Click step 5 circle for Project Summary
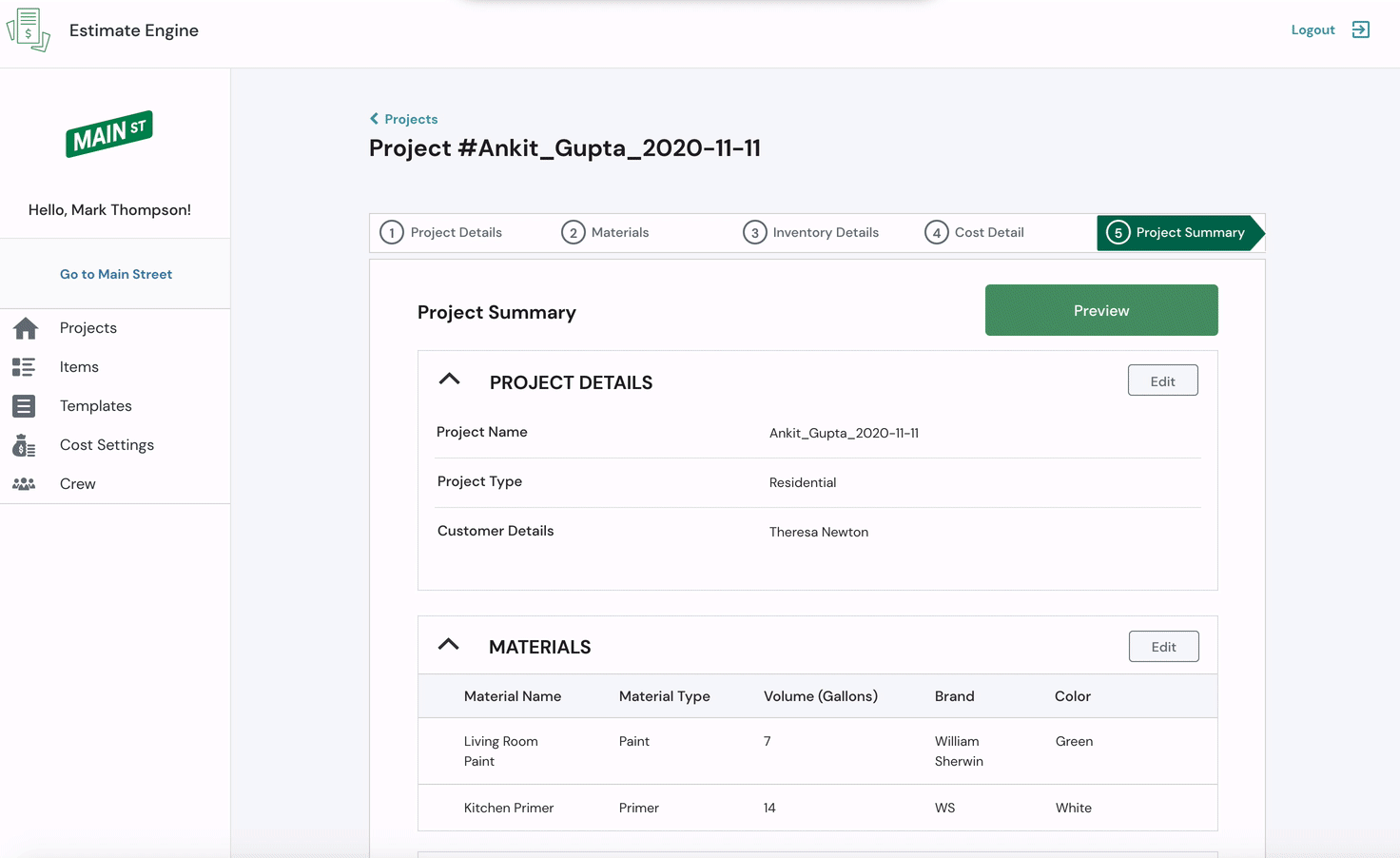 [1118, 232]
